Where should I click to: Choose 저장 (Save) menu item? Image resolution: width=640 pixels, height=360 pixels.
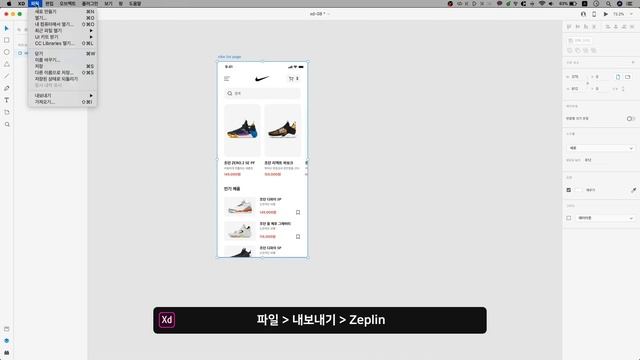pos(62,66)
